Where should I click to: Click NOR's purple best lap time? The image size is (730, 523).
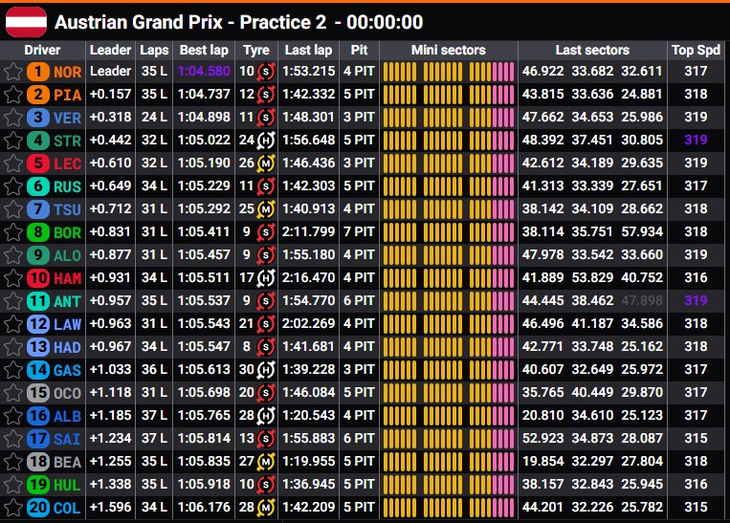[204, 71]
